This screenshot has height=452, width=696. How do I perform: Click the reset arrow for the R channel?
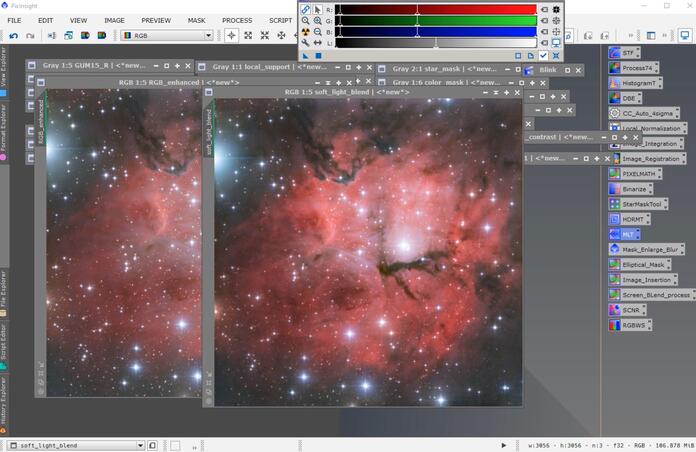544,9
